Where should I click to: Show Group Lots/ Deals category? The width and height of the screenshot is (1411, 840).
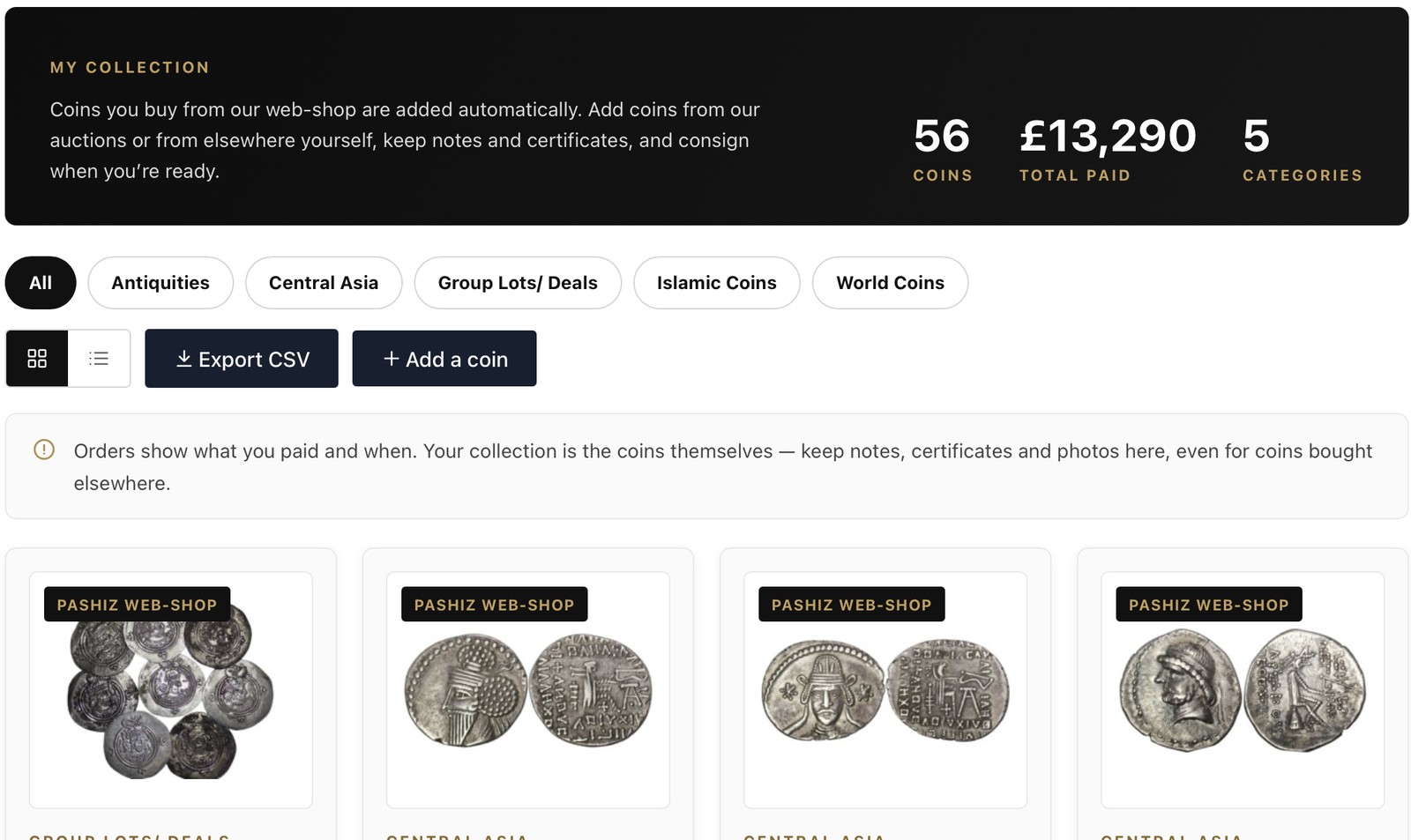point(518,283)
